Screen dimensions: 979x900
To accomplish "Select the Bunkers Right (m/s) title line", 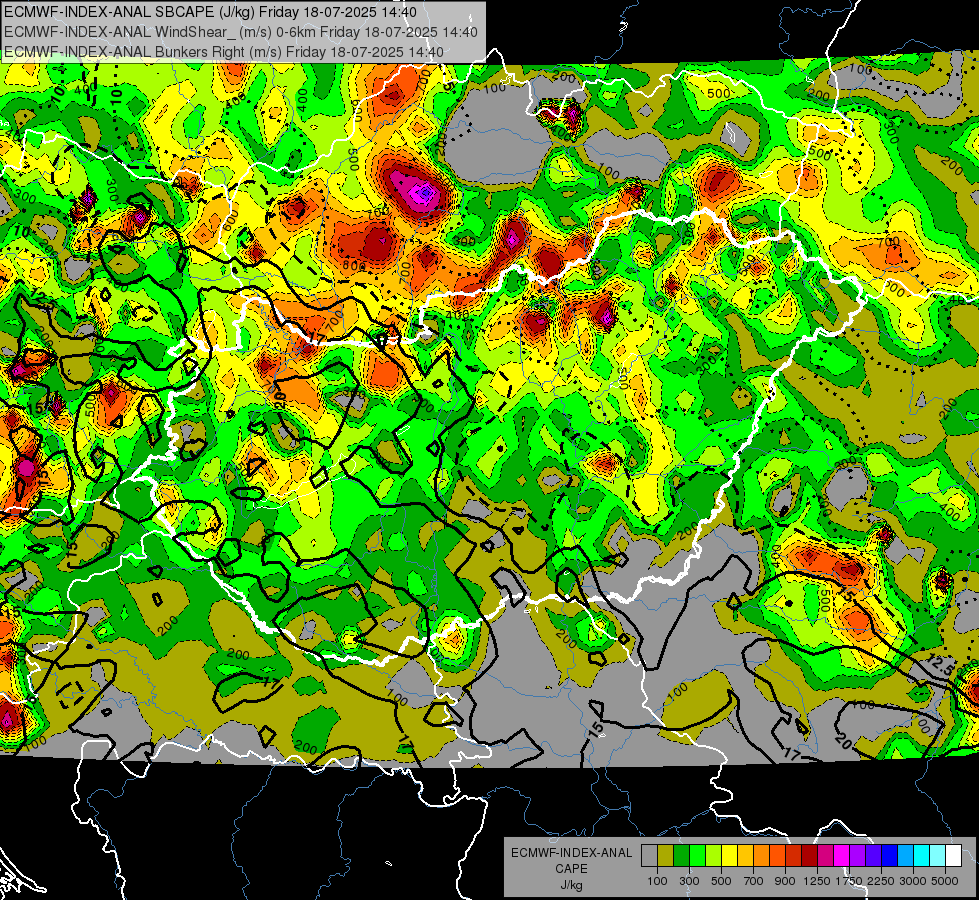I will coord(224,52).
